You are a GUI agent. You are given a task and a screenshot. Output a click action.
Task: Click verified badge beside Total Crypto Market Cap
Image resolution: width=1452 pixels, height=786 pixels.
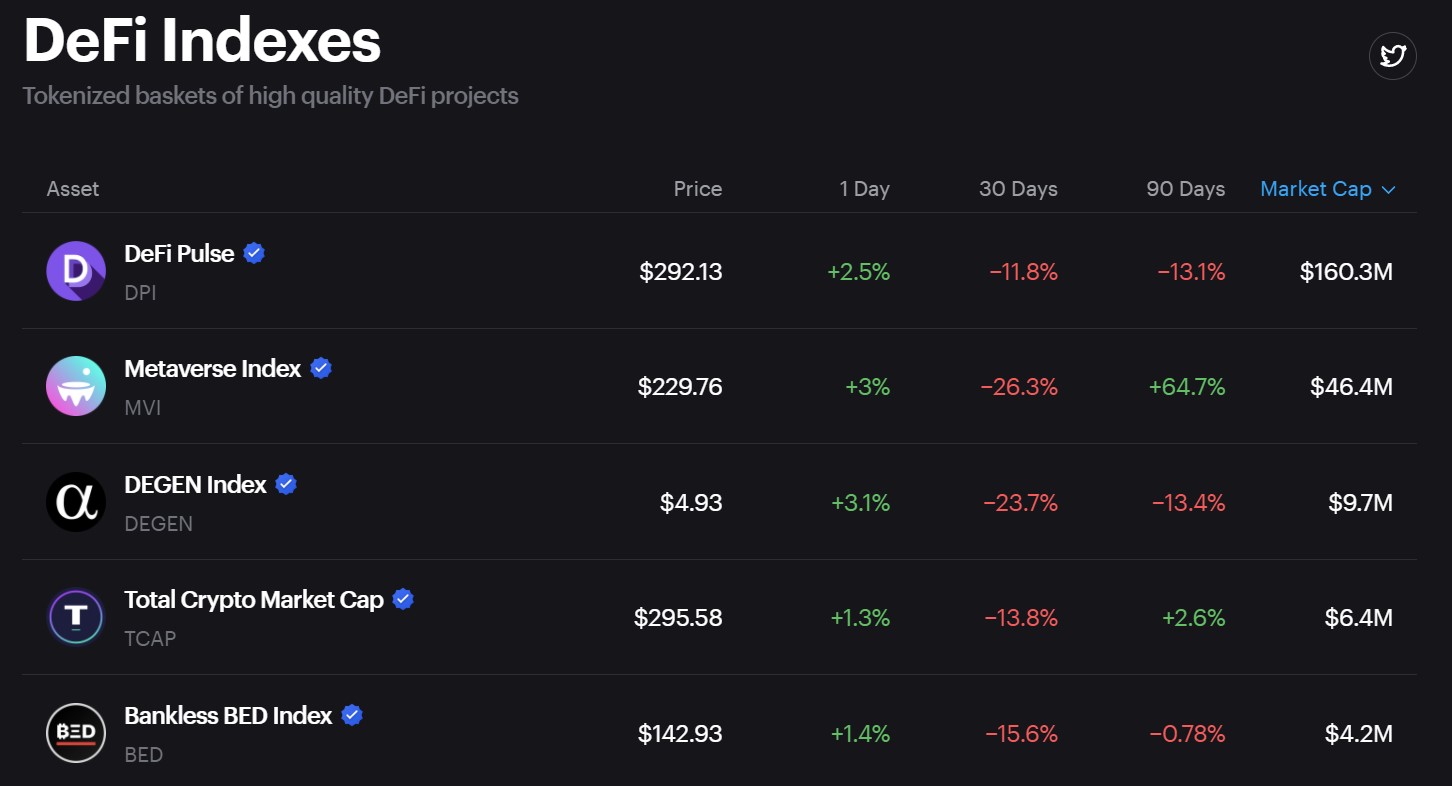click(403, 600)
